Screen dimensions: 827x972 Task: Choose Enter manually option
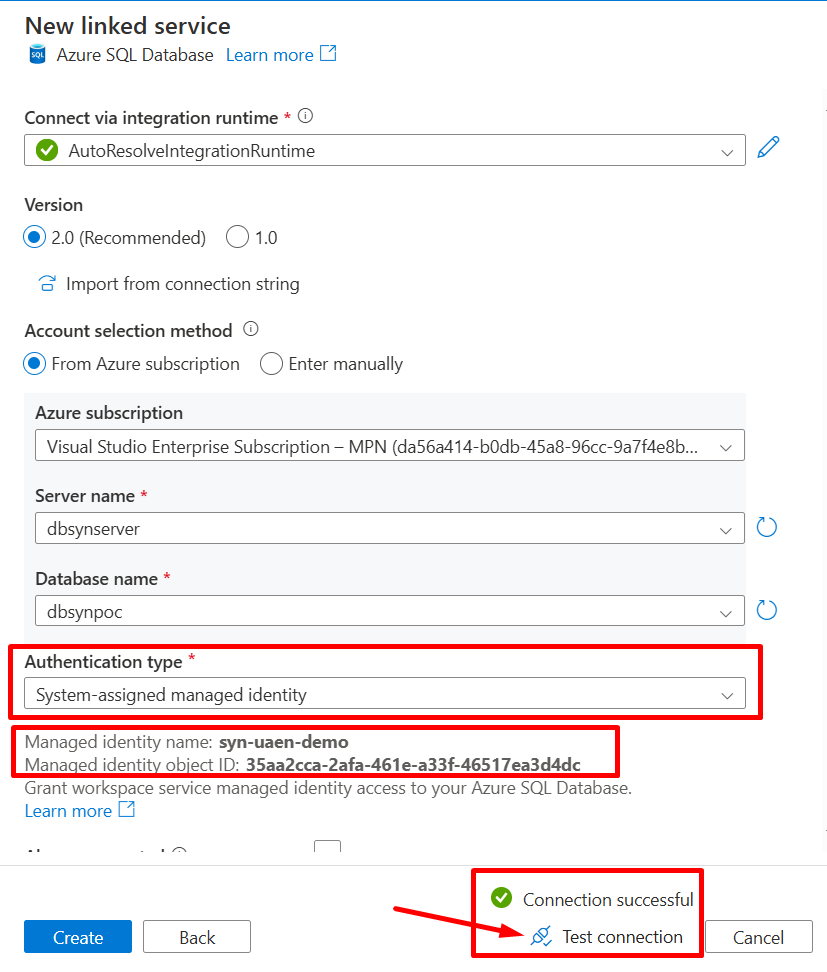tap(271, 364)
